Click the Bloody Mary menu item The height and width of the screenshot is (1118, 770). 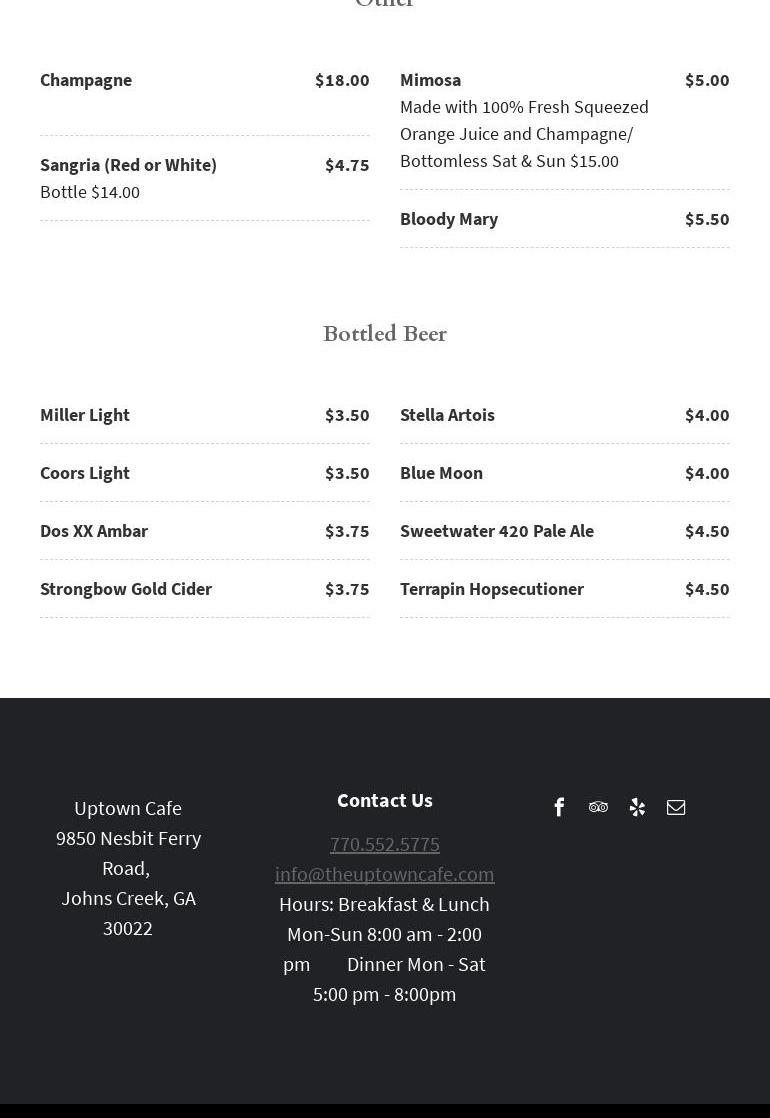[x=449, y=219]
